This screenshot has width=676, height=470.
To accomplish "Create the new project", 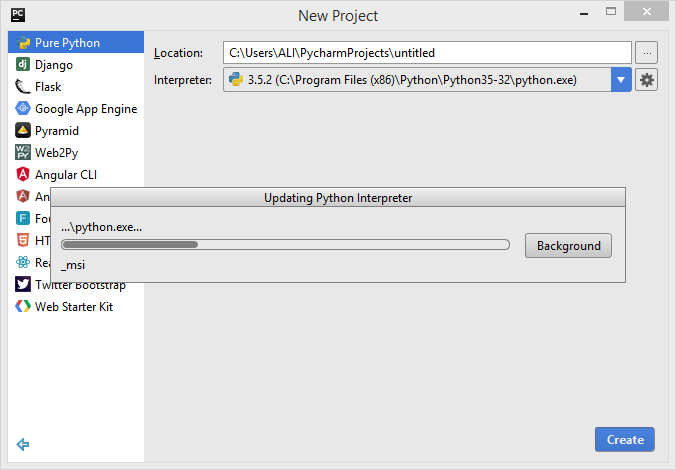I will point(625,439).
